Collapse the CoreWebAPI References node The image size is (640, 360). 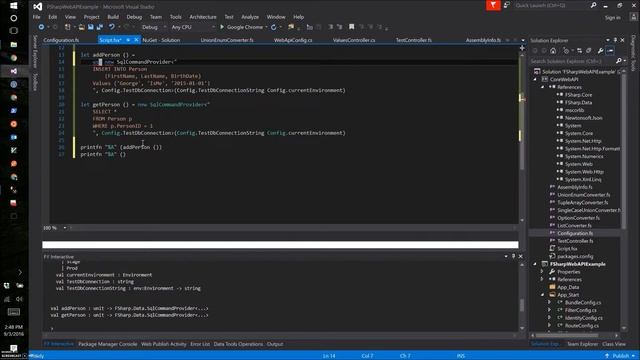pyautogui.click(x=542, y=87)
